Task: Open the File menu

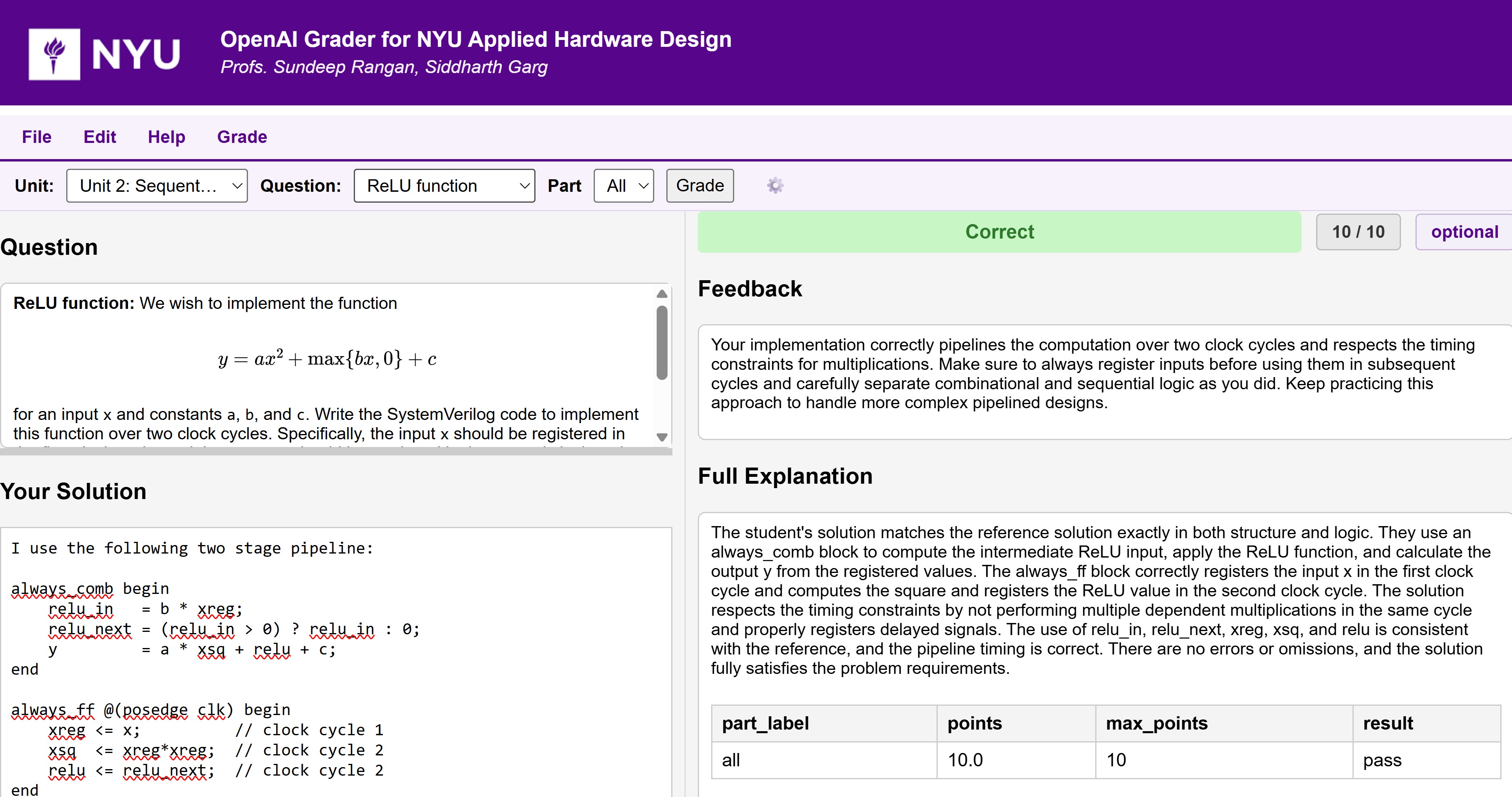Action: [x=36, y=137]
